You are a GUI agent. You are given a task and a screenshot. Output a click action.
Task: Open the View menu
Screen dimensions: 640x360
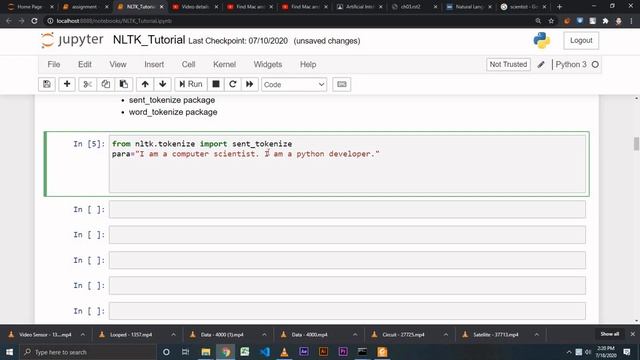click(x=118, y=64)
